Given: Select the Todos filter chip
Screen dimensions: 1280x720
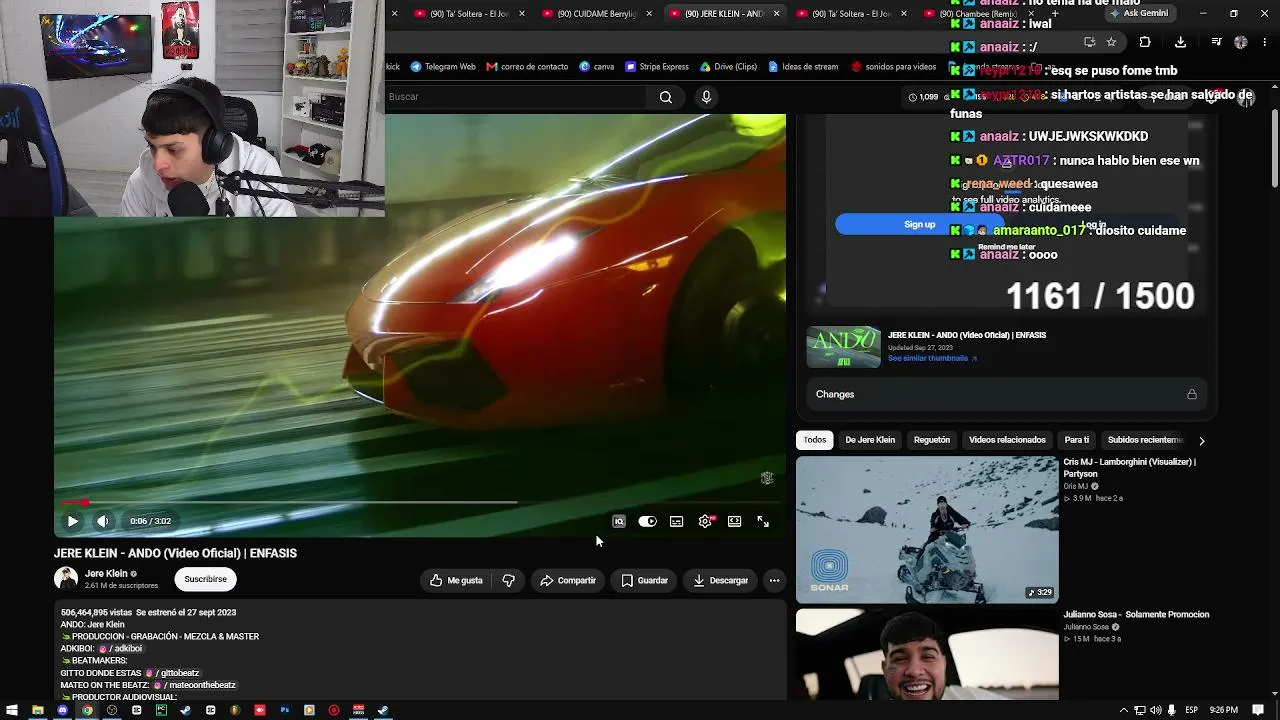Looking at the screenshot, I should [815, 440].
